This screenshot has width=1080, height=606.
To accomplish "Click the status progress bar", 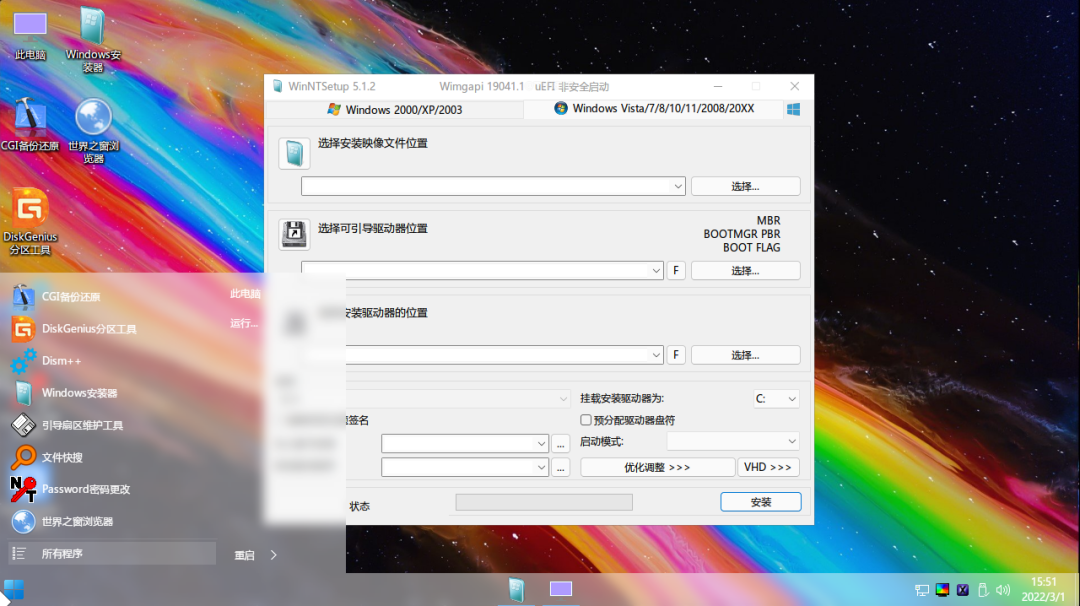I will coord(544,503).
